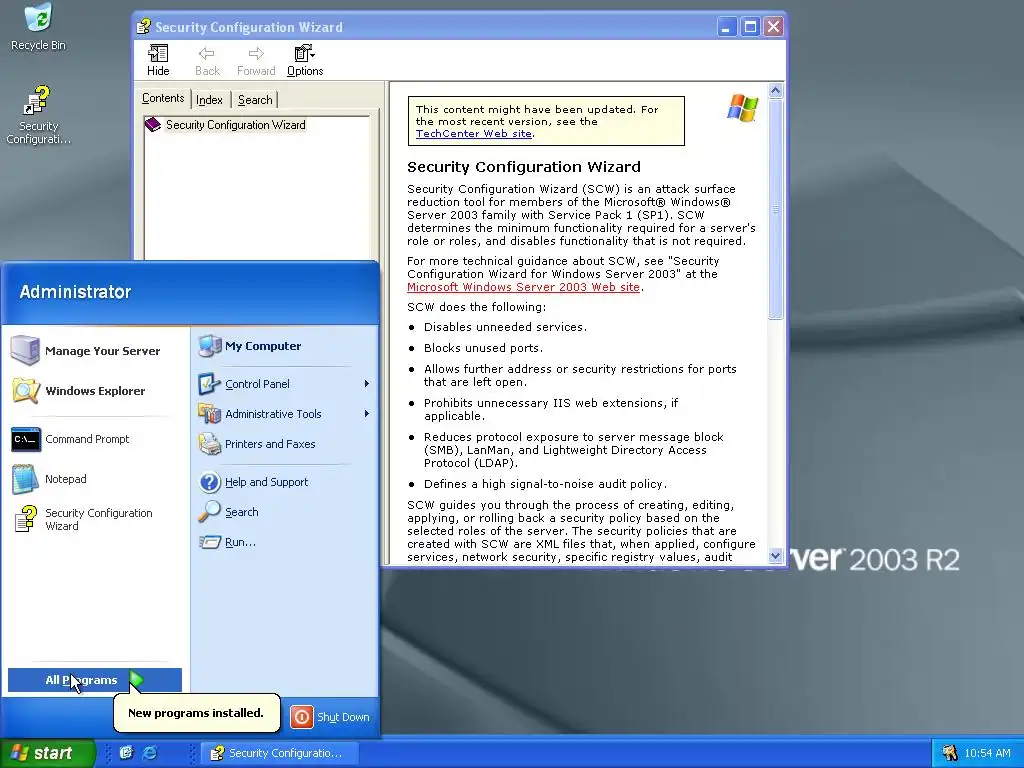This screenshot has height=768, width=1024.
Task: Click 'Blocks unused ports.' bullet text
Action: tap(483, 347)
